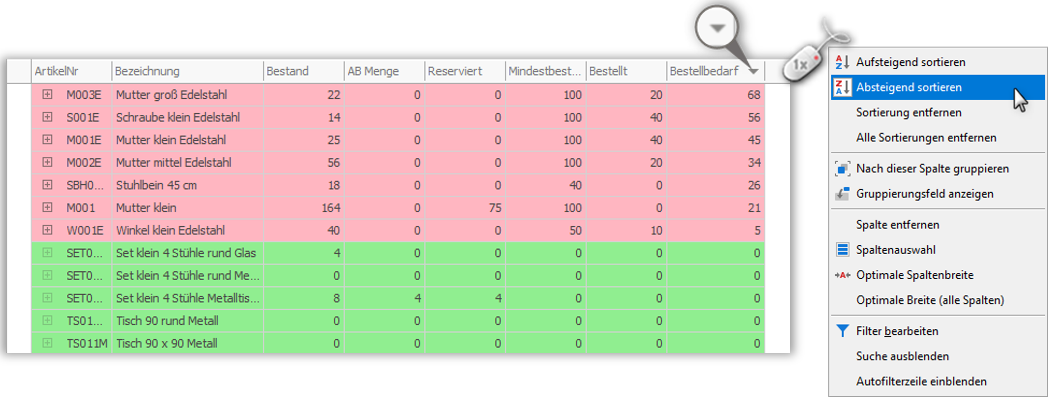The width and height of the screenshot is (1058, 404).
Task: Click the blue filter funnel icon
Action: pos(842,331)
